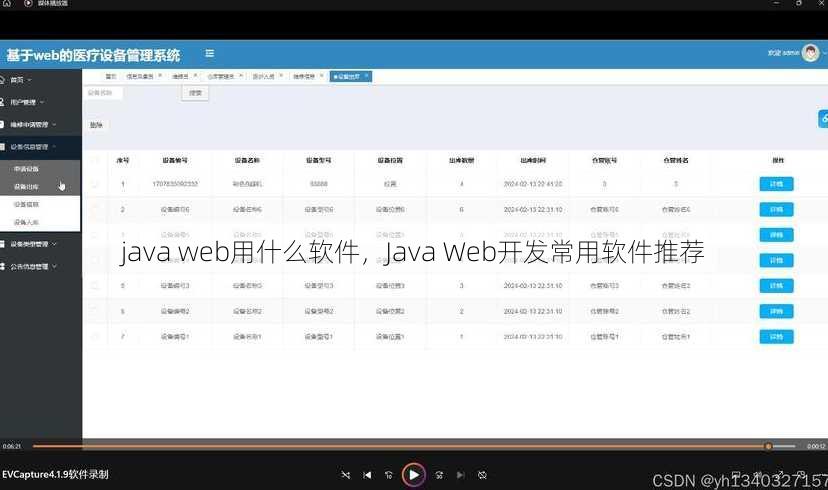The width and height of the screenshot is (828, 490).
Task: Select the 设备入库 submenu item
Action: [x=40, y=222]
